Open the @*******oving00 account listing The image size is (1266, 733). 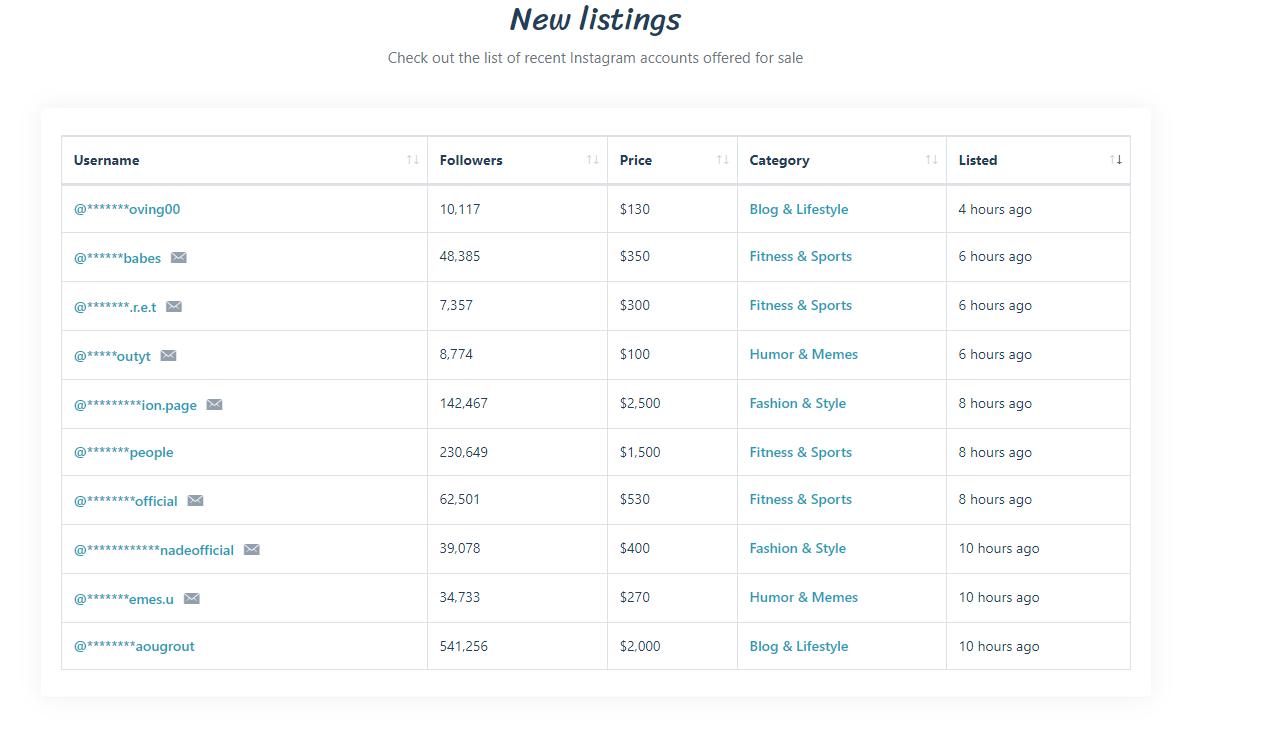click(x=127, y=209)
